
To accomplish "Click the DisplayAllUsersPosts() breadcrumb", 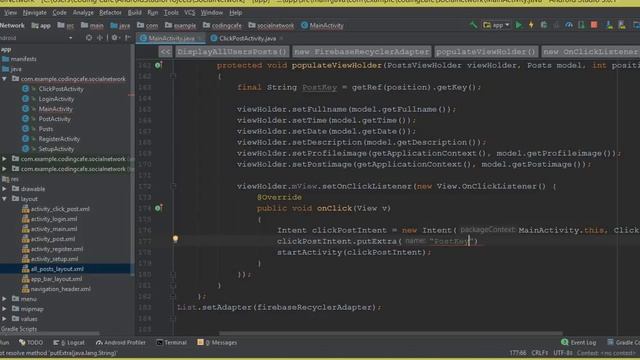I will tap(232, 52).
